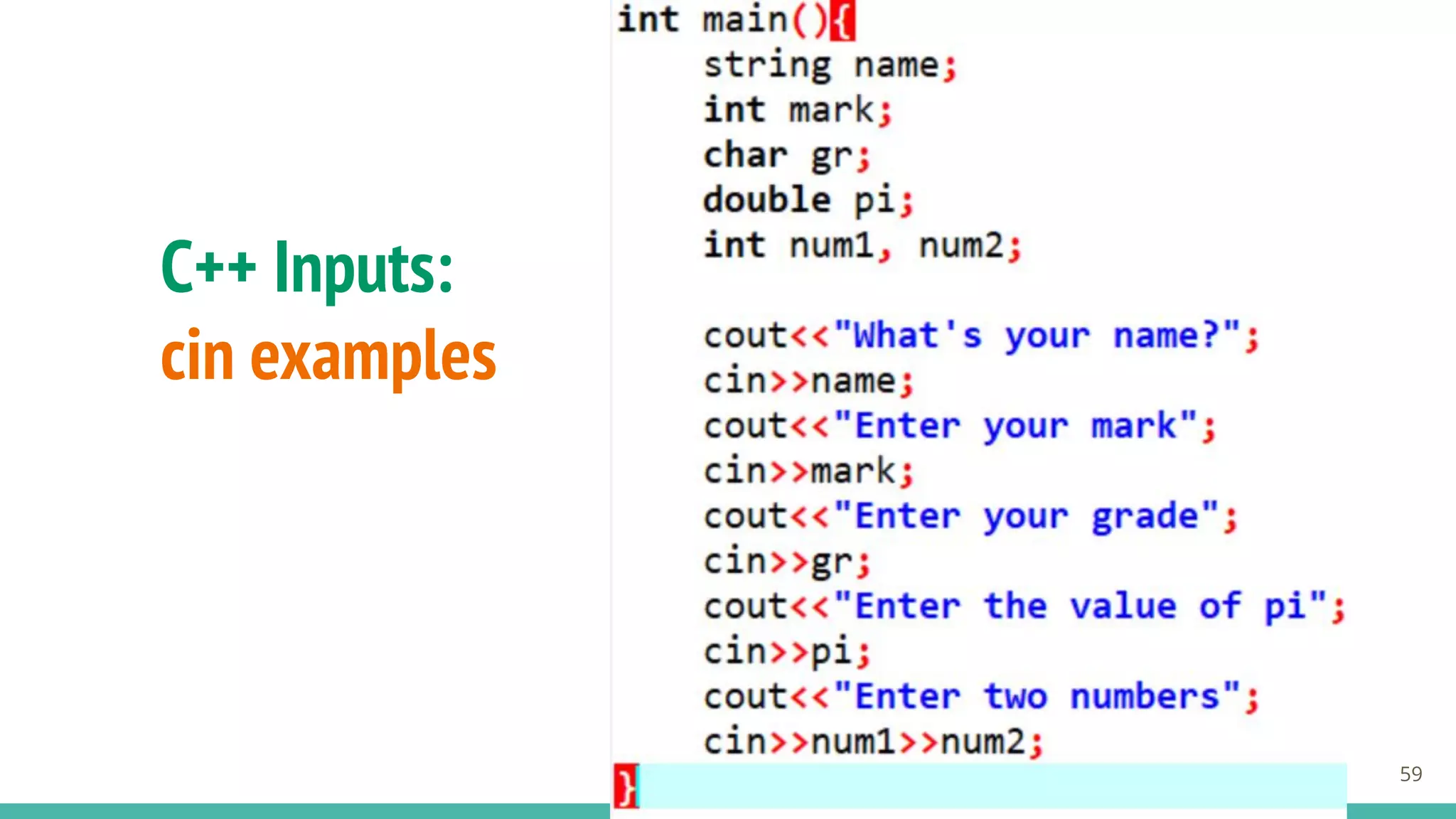Screen dimensions: 1456x819
Task: Click the highlighted opening brace after main()
Action: 843,21
